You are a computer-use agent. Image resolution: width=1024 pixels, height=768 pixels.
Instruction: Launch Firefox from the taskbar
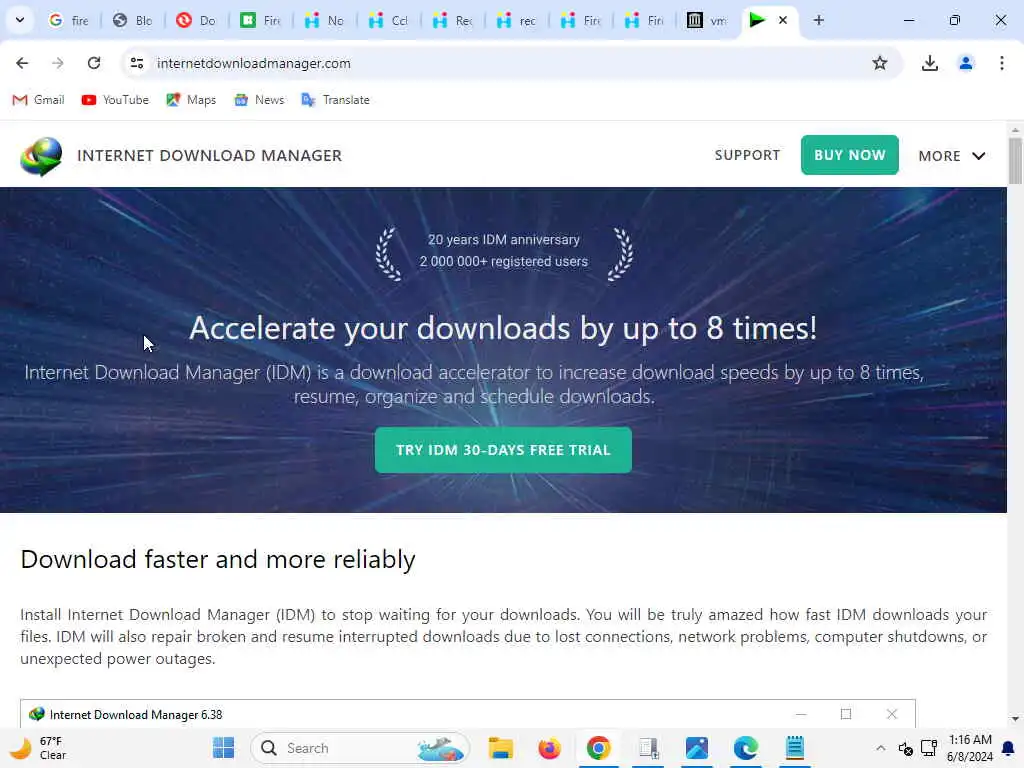[x=549, y=748]
